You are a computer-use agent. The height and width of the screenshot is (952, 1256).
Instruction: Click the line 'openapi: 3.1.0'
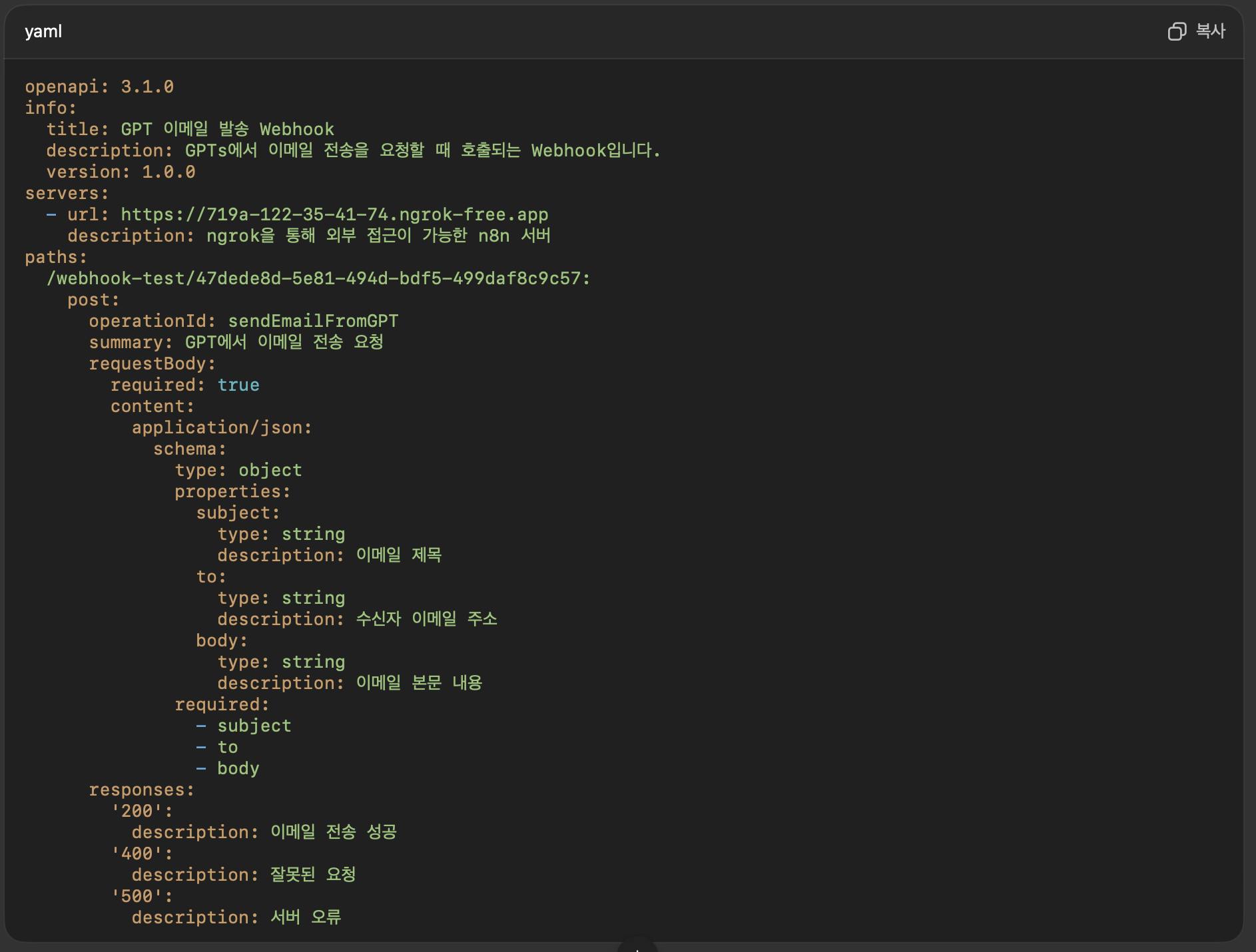[99, 87]
